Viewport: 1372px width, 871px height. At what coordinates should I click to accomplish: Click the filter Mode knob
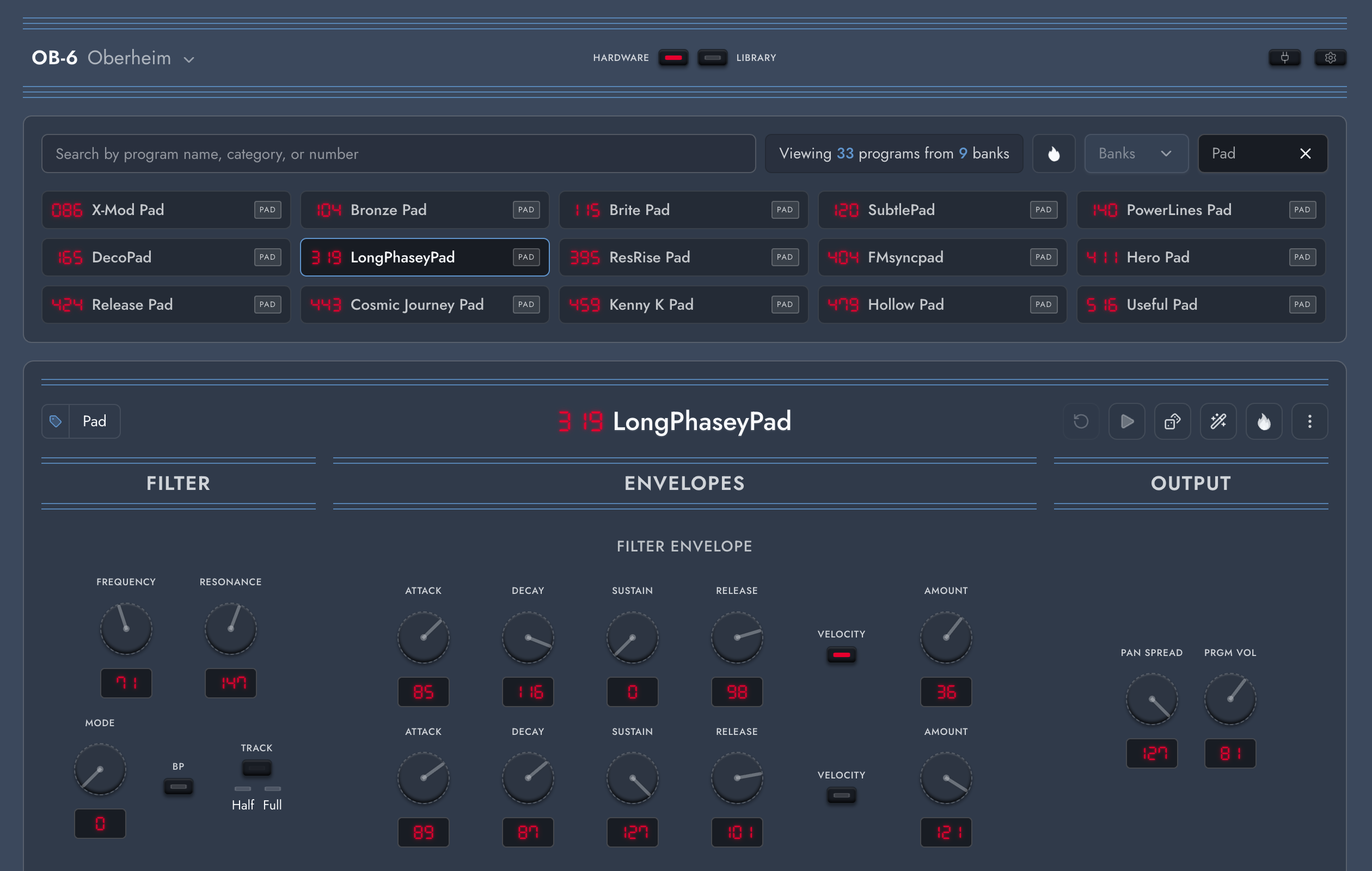coord(100,769)
